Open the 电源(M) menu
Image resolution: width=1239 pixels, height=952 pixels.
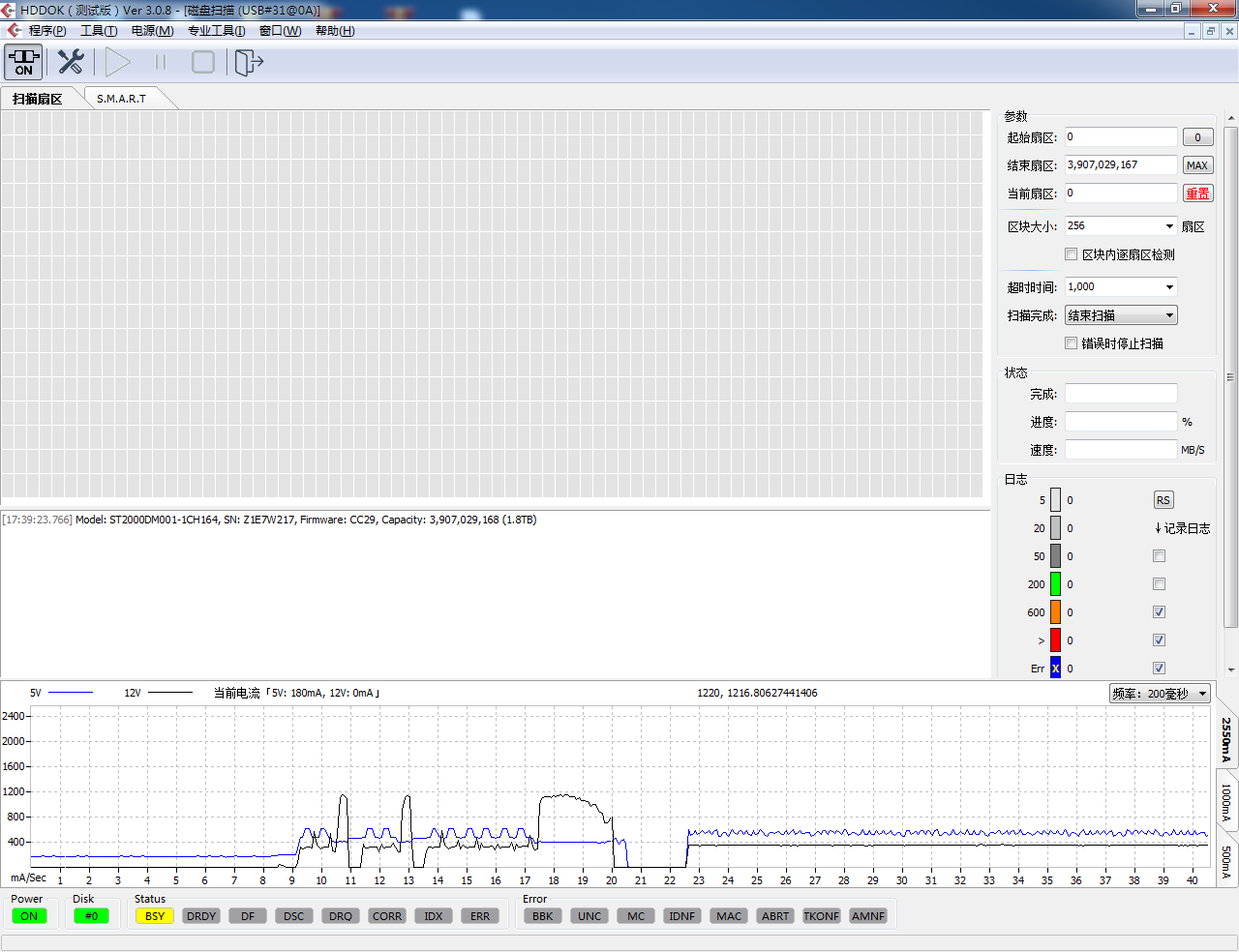[x=152, y=31]
